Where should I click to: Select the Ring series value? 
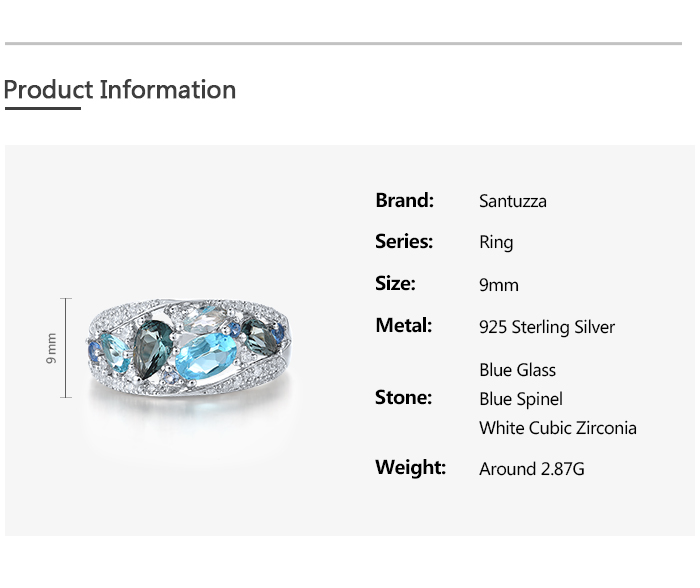[496, 243]
